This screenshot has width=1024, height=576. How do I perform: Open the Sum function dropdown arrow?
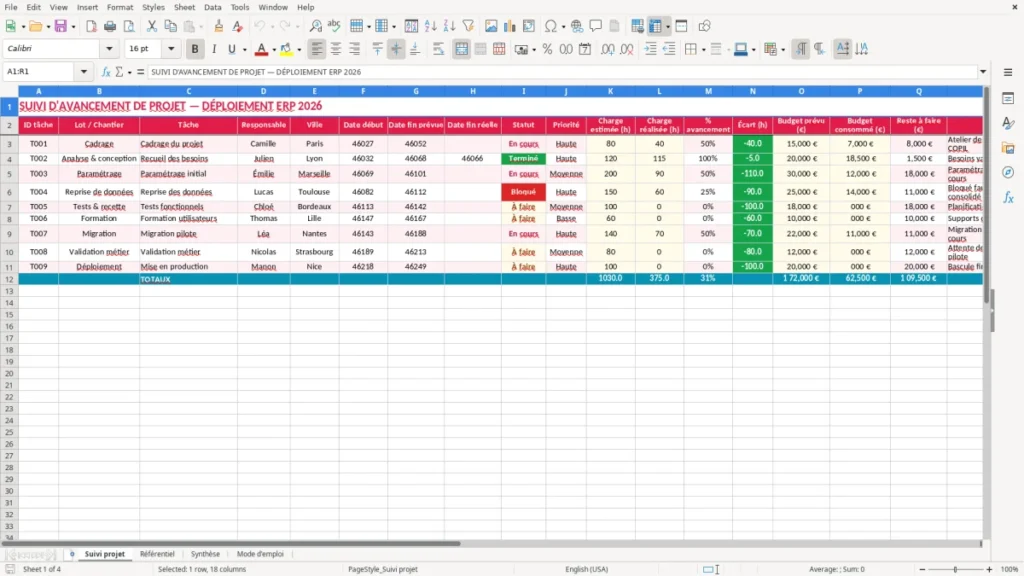(x=129, y=72)
